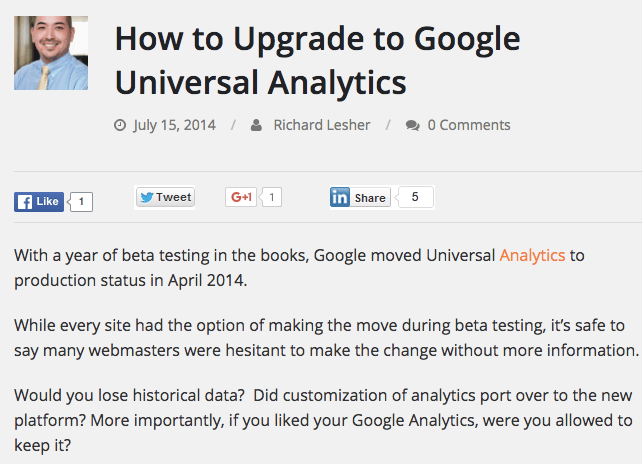This screenshot has height=464, width=642.
Task: Open the Google +1 count bubble
Action: point(271,197)
